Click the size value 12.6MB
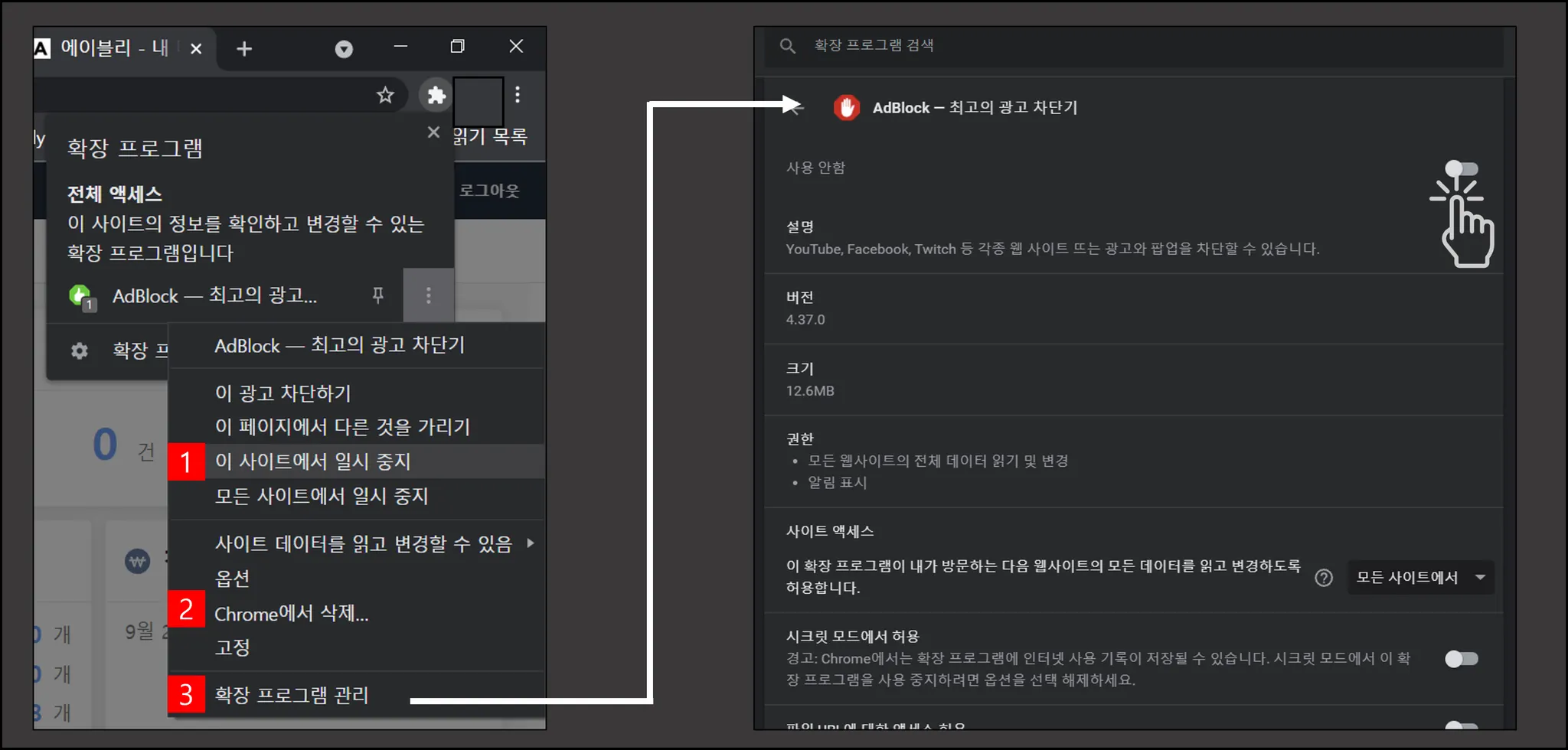The image size is (1568, 750). tap(810, 391)
